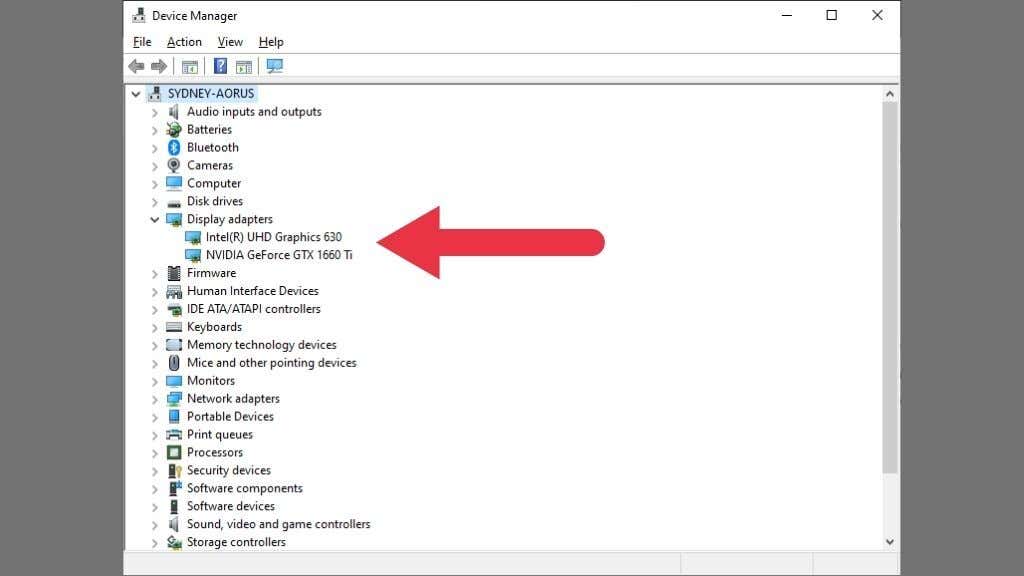Collapse the SYDNEY-AORUS root node
This screenshot has height=576, width=1024.
point(135,94)
